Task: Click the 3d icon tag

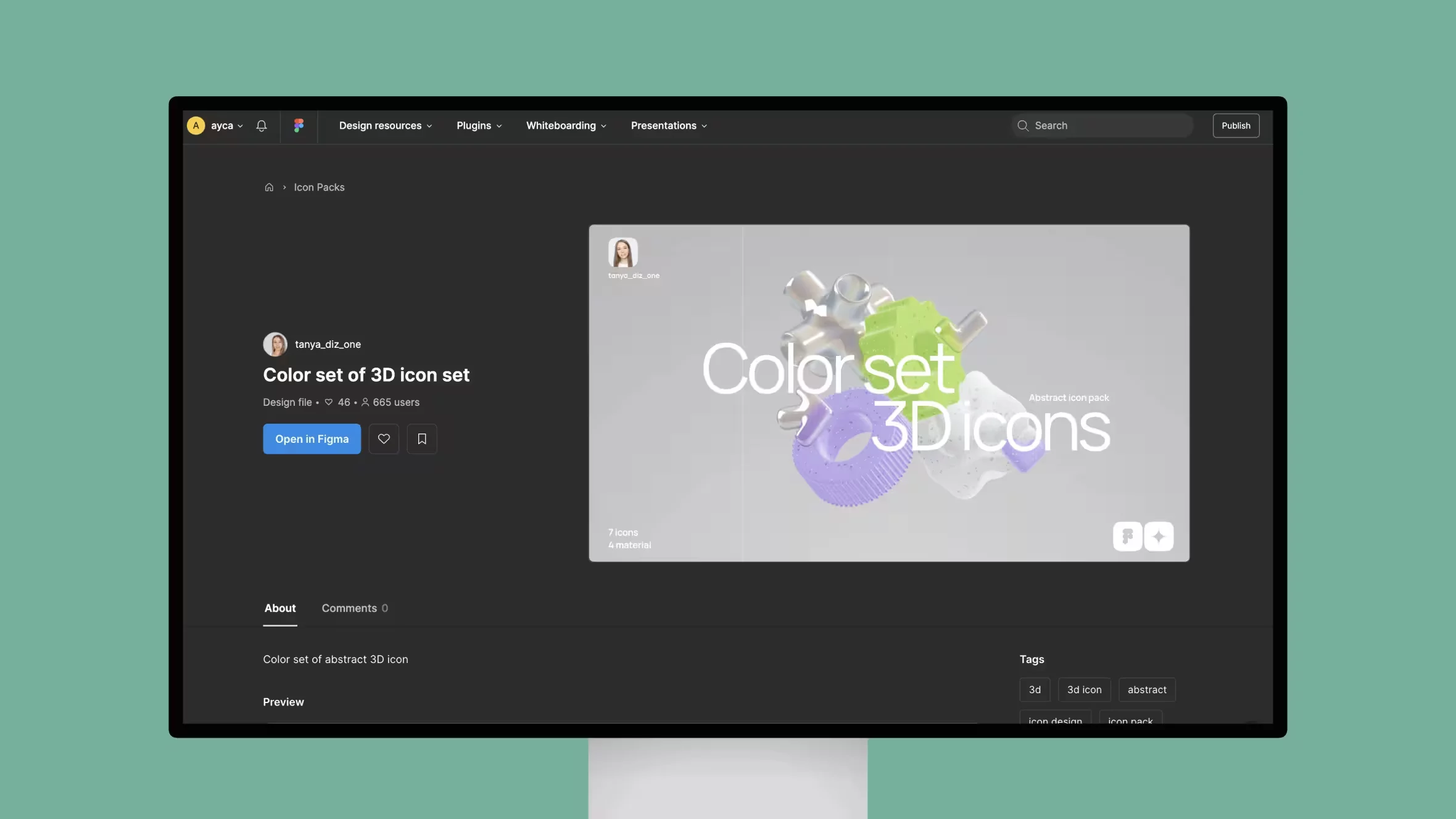Action: [1084, 690]
